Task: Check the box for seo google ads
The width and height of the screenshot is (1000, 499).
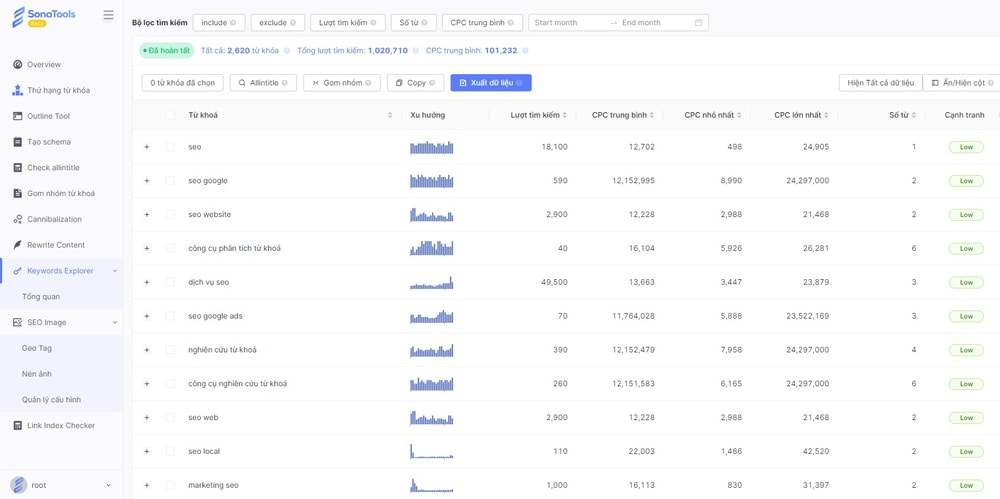Action: pyautogui.click(x=170, y=316)
